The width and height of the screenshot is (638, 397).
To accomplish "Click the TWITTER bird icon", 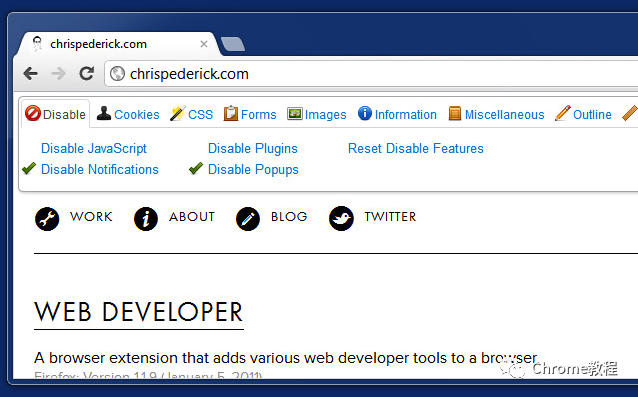I will tap(341, 218).
